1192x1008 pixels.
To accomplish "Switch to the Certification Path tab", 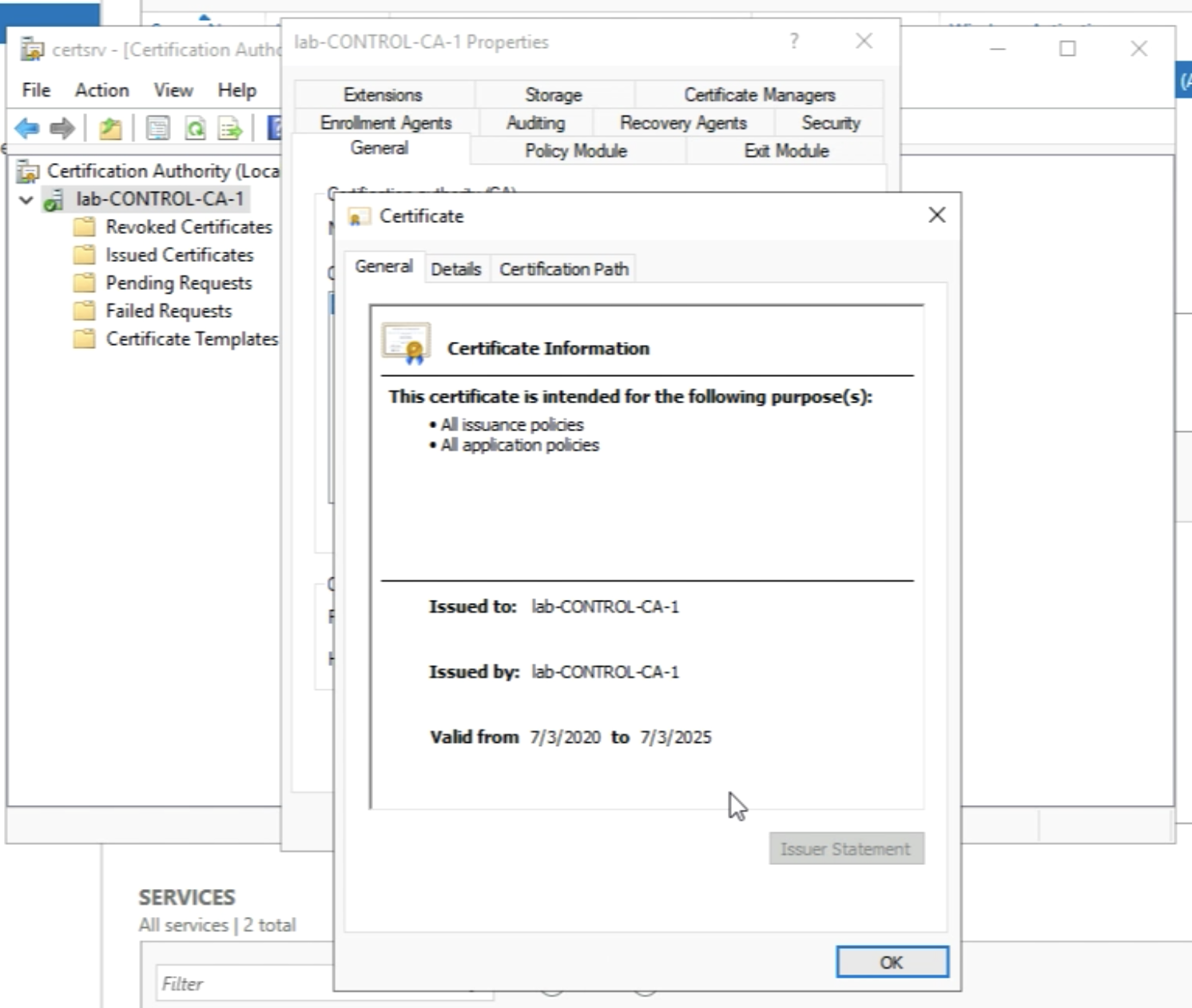I will click(563, 269).
